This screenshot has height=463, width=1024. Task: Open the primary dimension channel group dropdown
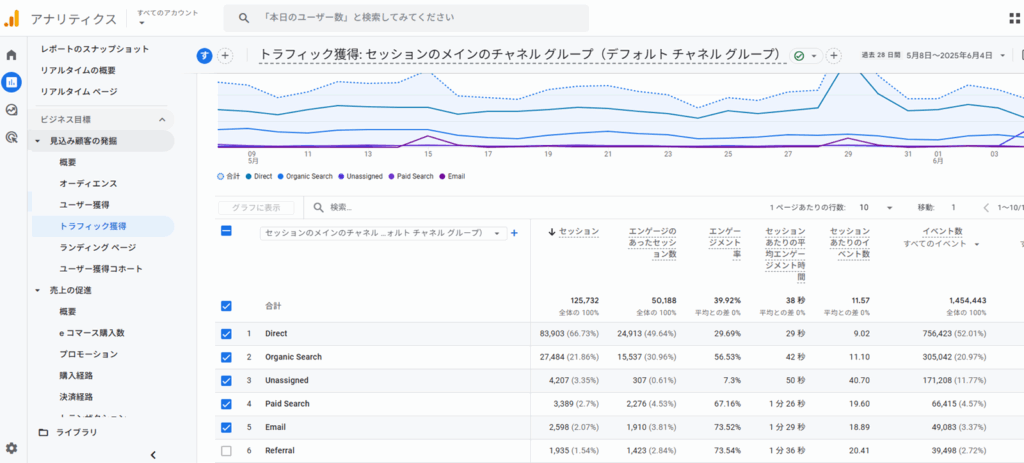(x=383, y=233)
